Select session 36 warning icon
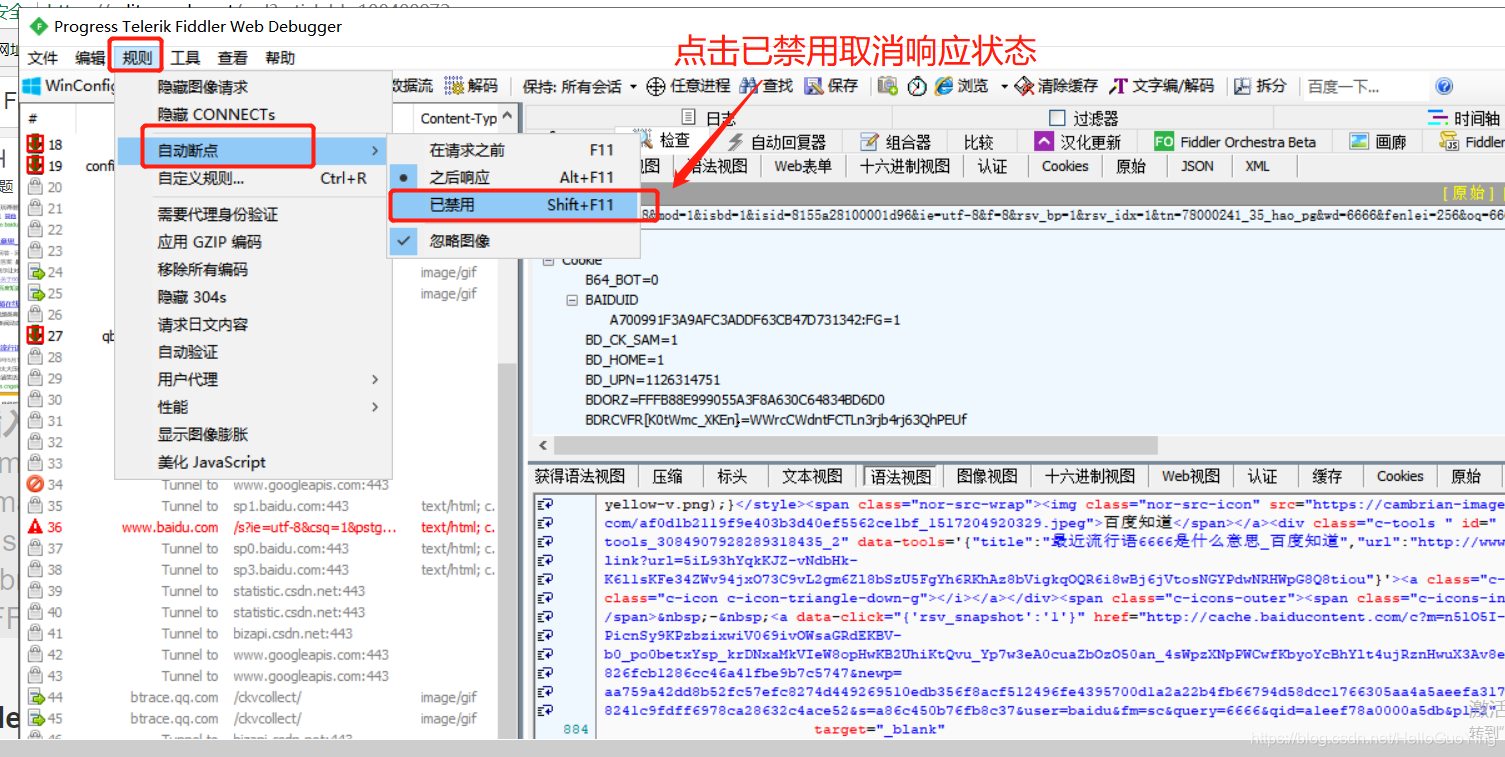 coord(35,527)
